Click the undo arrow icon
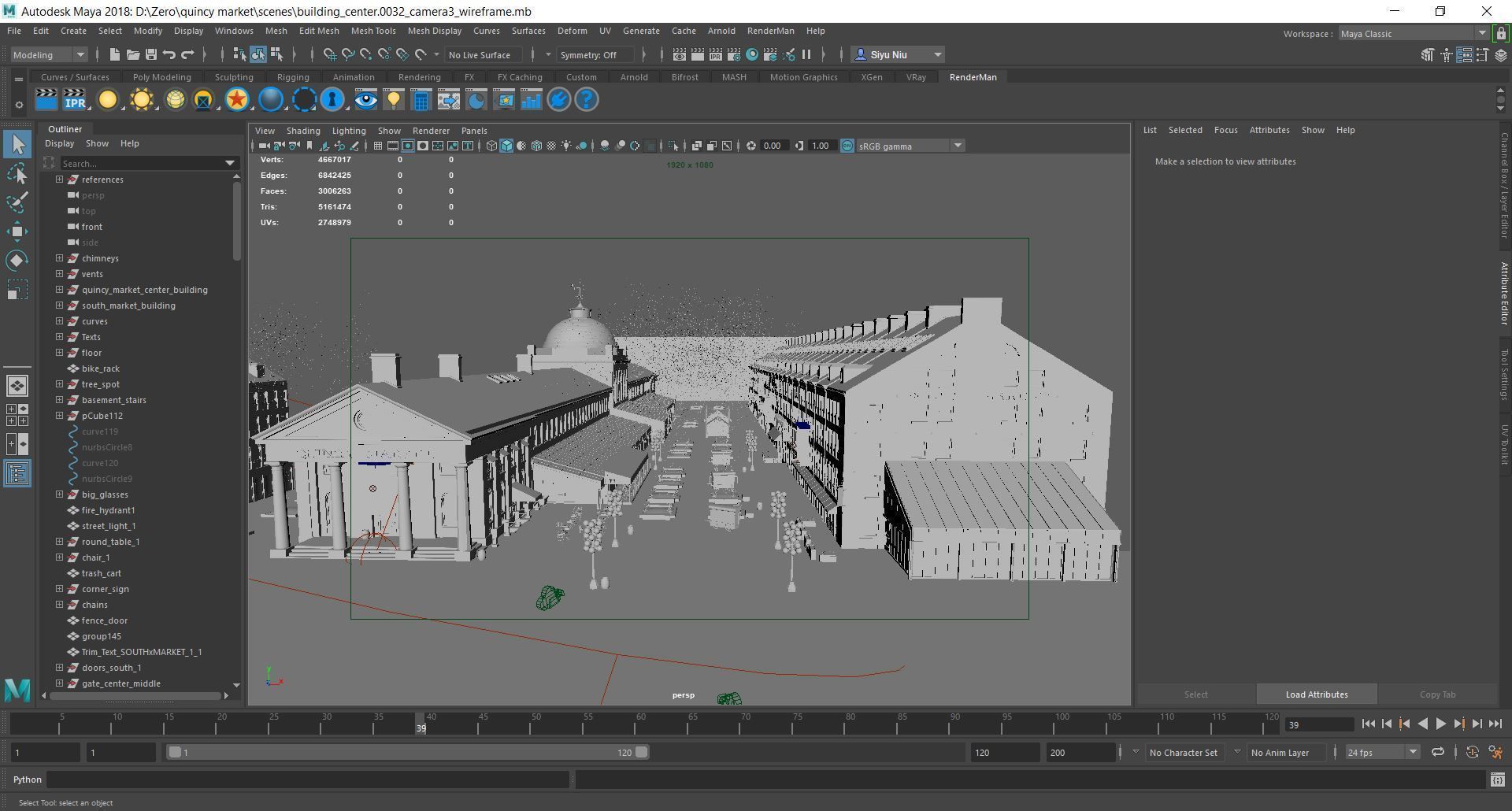The height and width of the screenshot is (811, 1512). pyautogui.click(x=169, y=54)
